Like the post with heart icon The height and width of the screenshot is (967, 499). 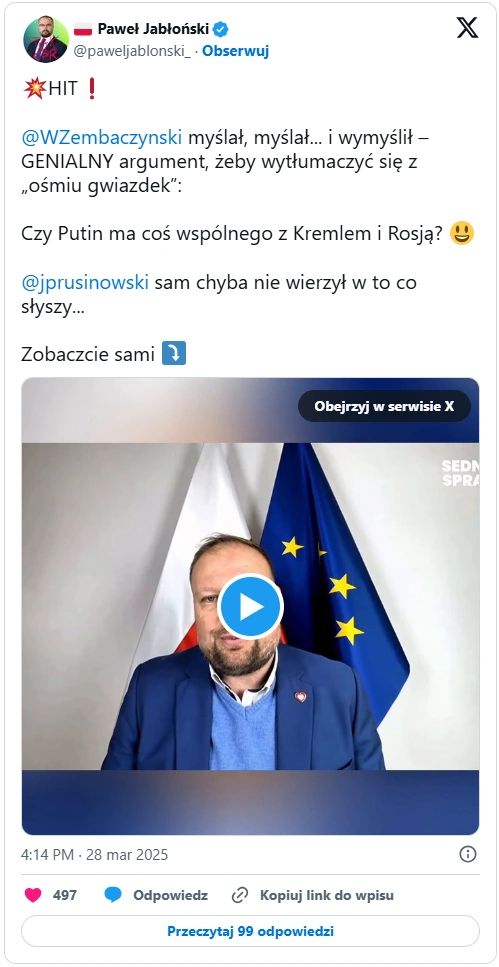click(33, 895)
